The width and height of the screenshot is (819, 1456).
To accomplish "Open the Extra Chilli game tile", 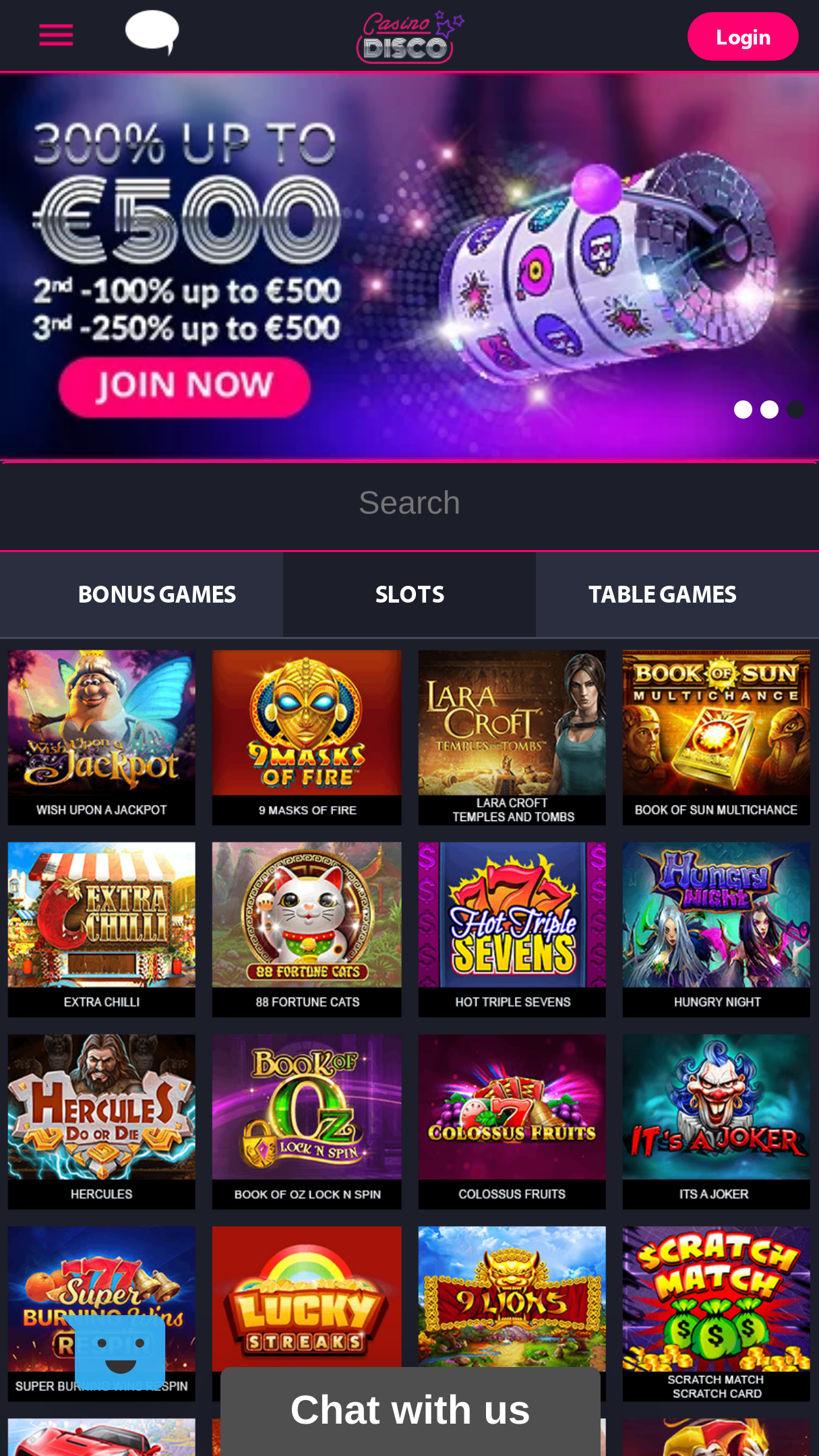I will coord(102,930).
